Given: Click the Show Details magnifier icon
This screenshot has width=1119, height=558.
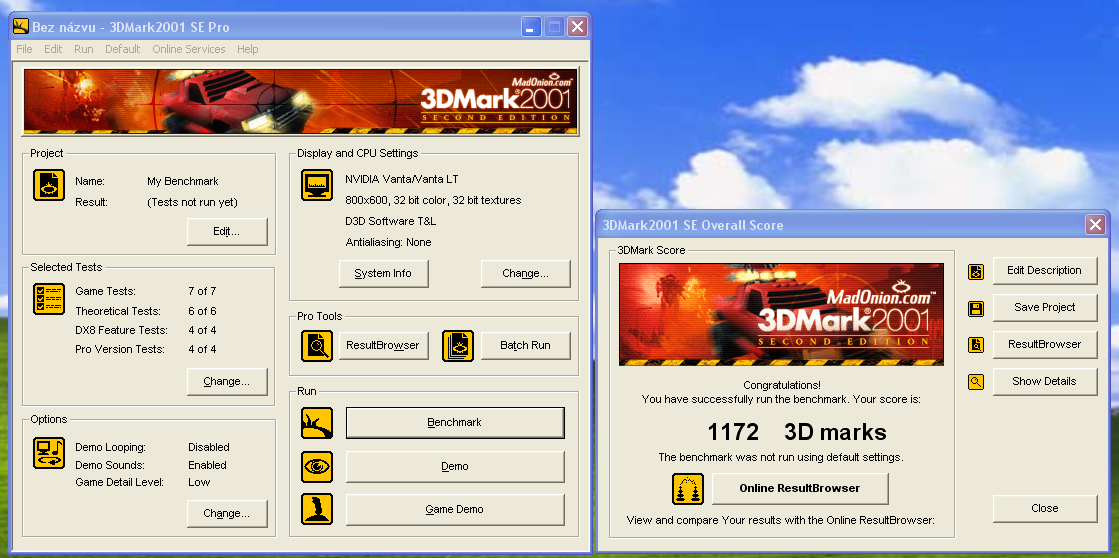Looking at the screenshot, I should (x=976, y=382).
